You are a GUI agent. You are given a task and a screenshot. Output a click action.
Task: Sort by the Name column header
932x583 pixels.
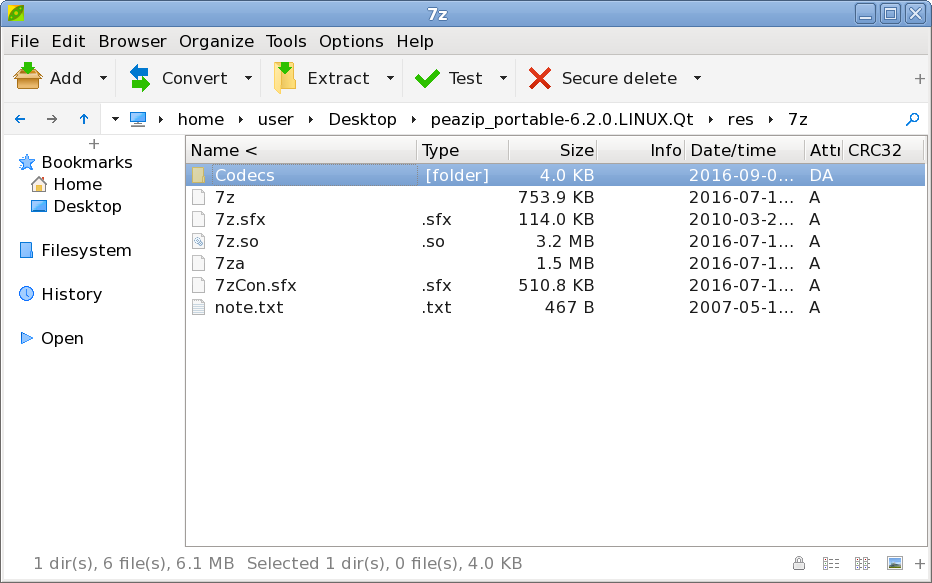[x=301, y=150]
